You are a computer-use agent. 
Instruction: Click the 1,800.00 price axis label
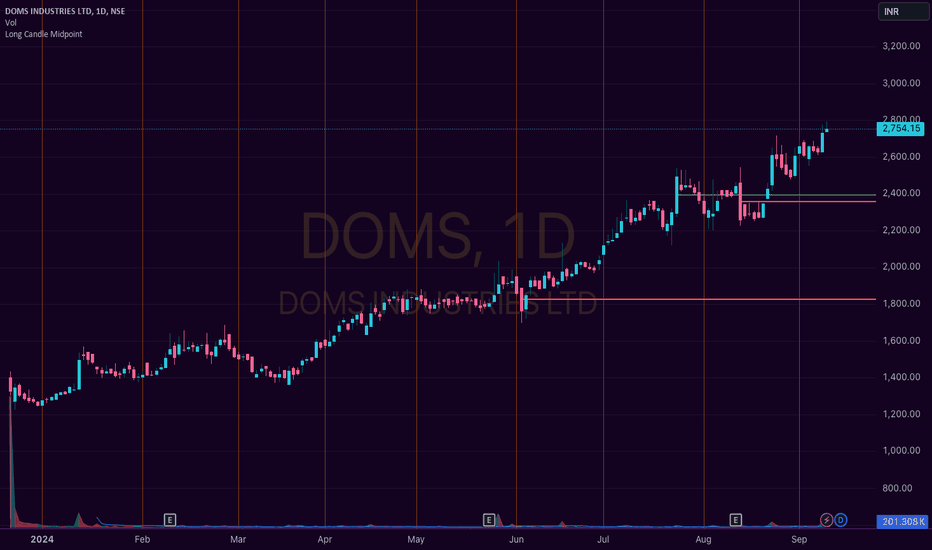coord(901,303)
